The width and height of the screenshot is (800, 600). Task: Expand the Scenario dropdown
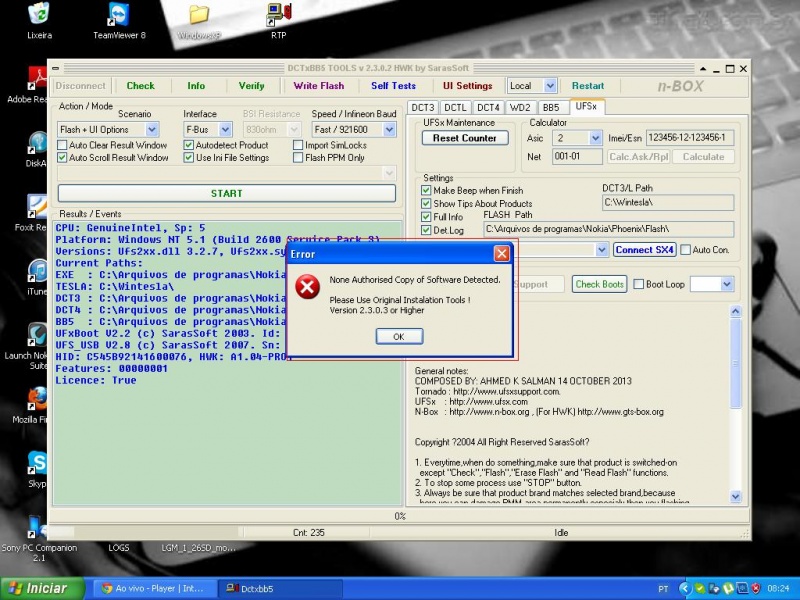coord(152,130)
